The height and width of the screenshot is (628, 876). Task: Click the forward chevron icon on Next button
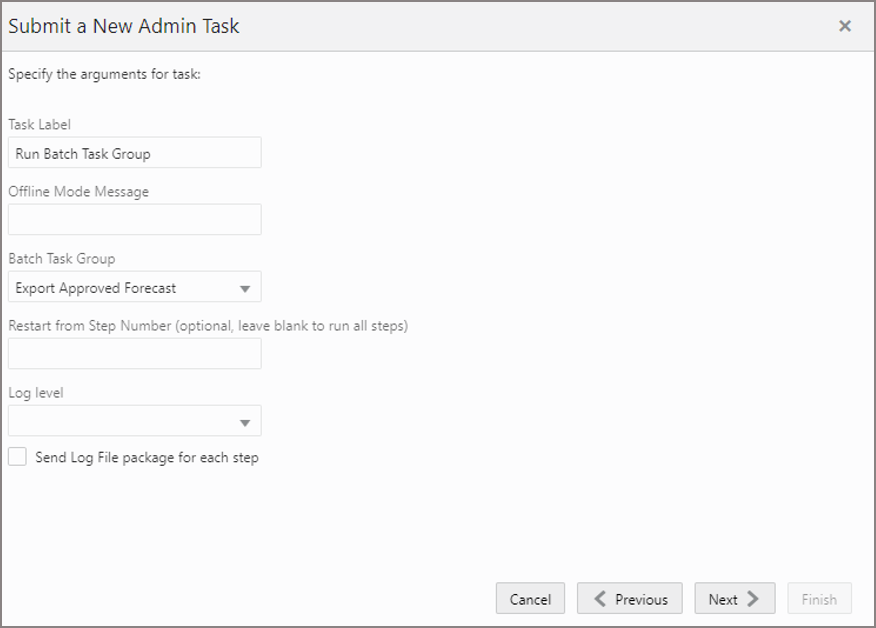(x=754, y=599)
